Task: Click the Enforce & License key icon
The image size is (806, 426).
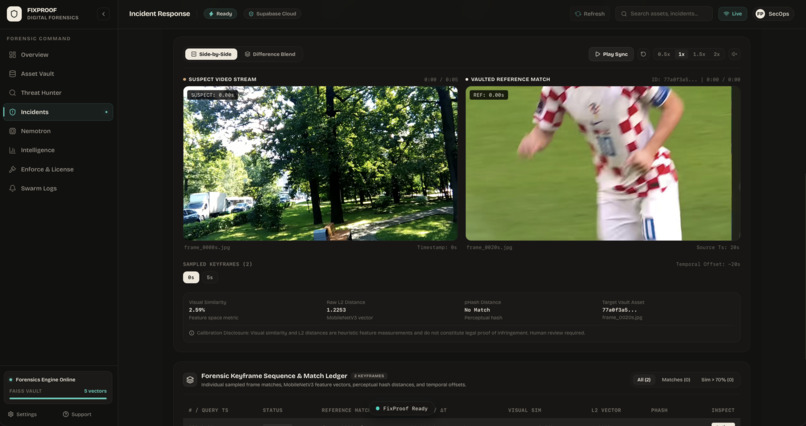Action: click(x=12, y=169)
